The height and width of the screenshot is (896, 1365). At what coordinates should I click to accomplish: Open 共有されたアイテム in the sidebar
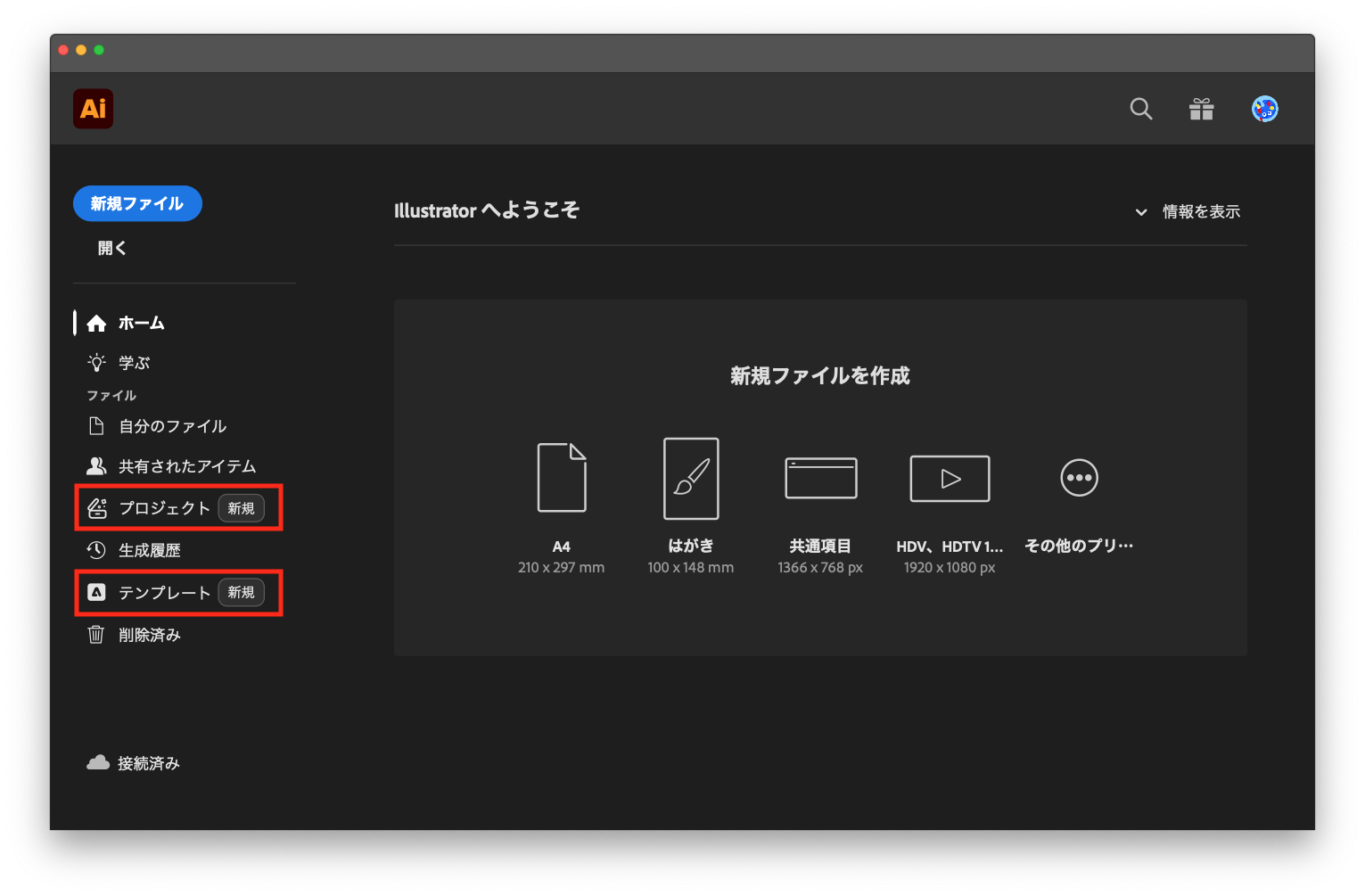[186, 466]
